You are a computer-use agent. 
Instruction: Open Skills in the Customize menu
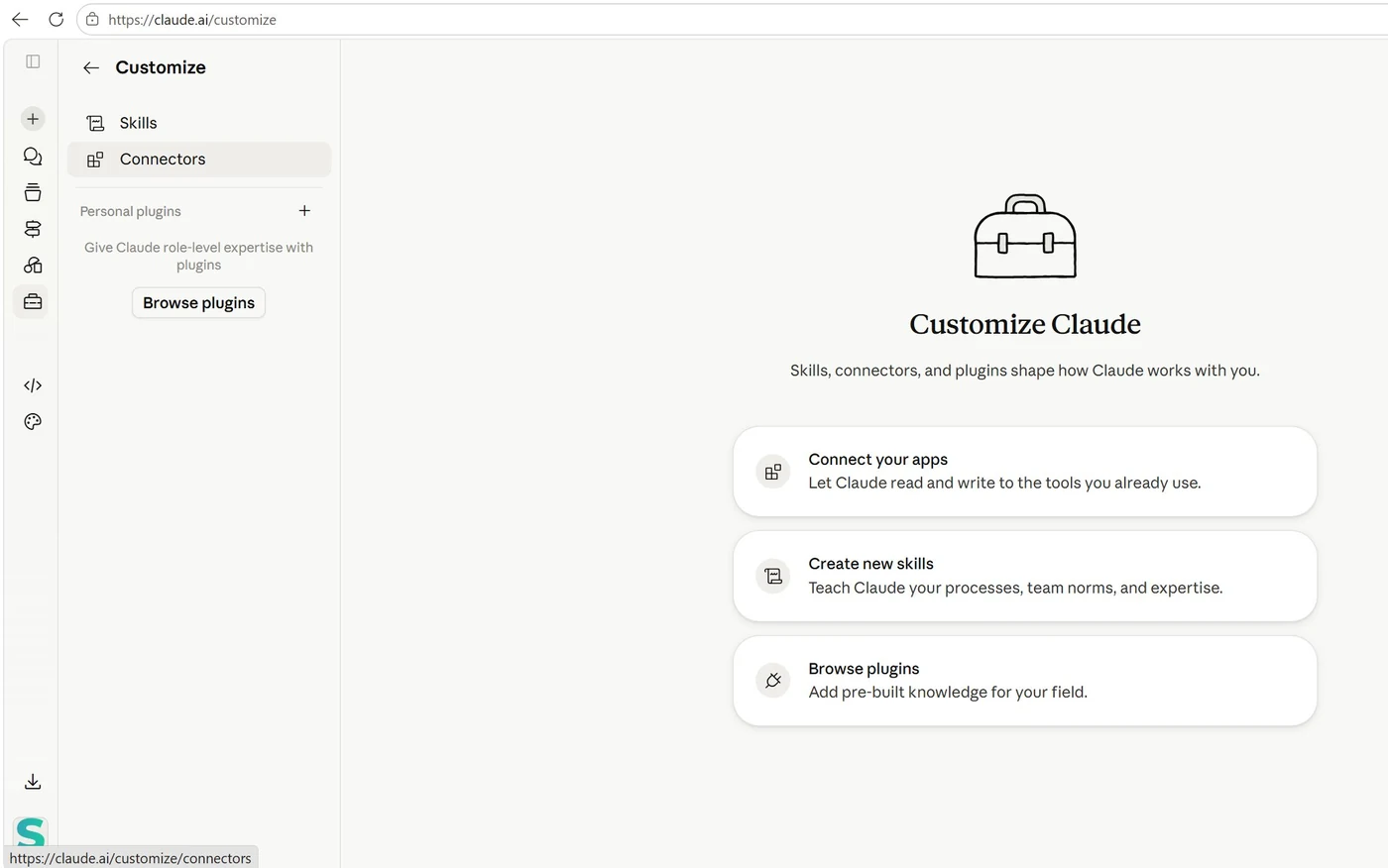[199, 123]
